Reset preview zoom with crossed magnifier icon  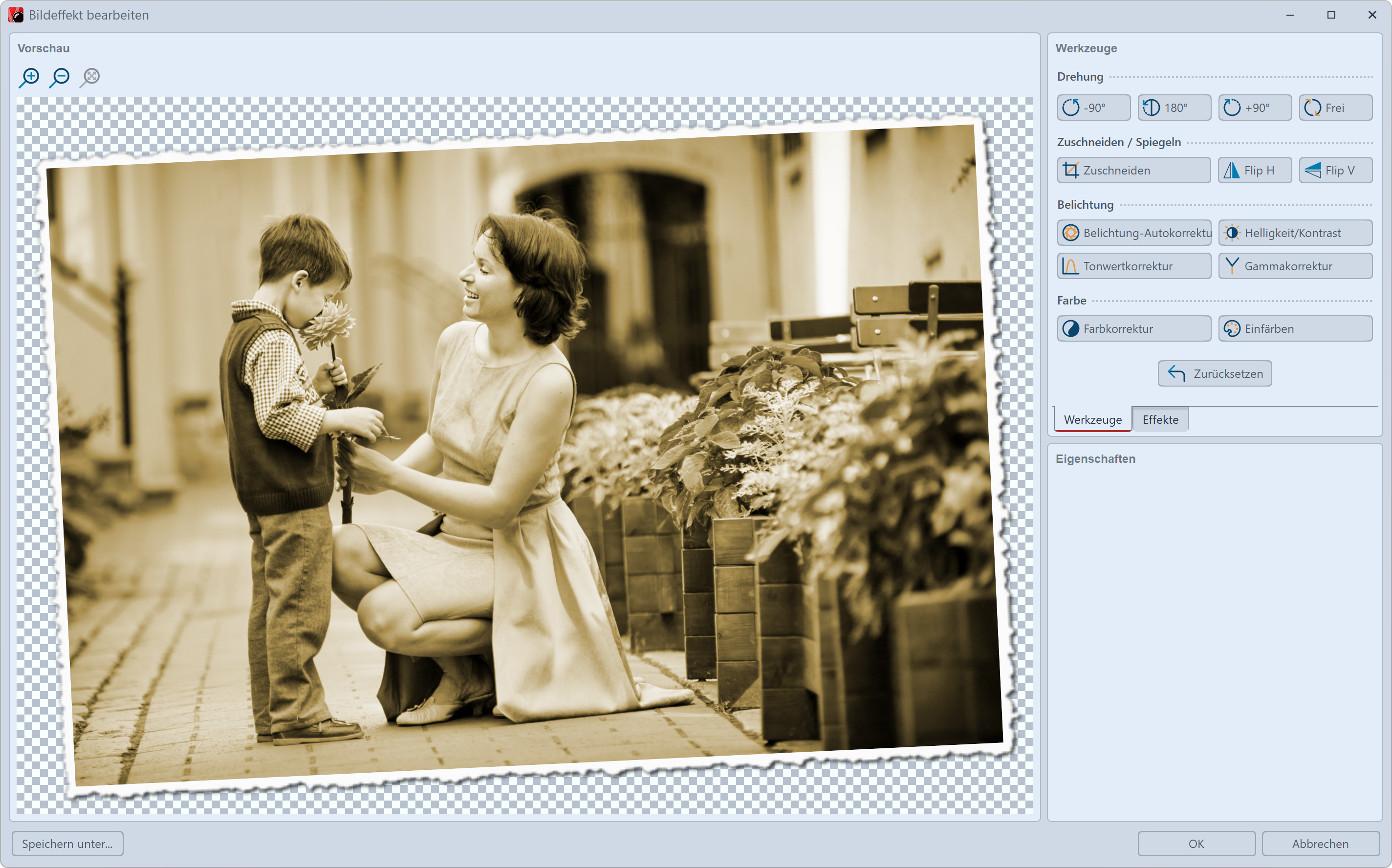click(x=90, y=77)
